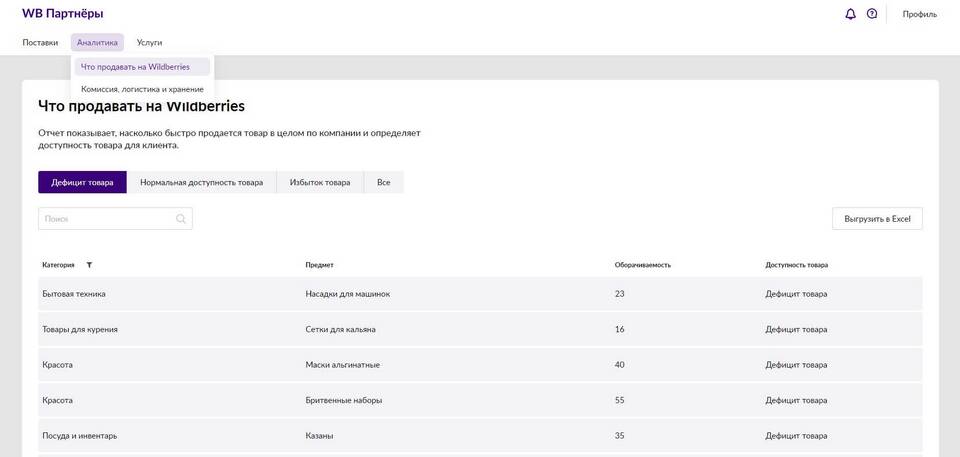
Task: Click the Оборачиваемость column header
Action: tap(643, 265)
